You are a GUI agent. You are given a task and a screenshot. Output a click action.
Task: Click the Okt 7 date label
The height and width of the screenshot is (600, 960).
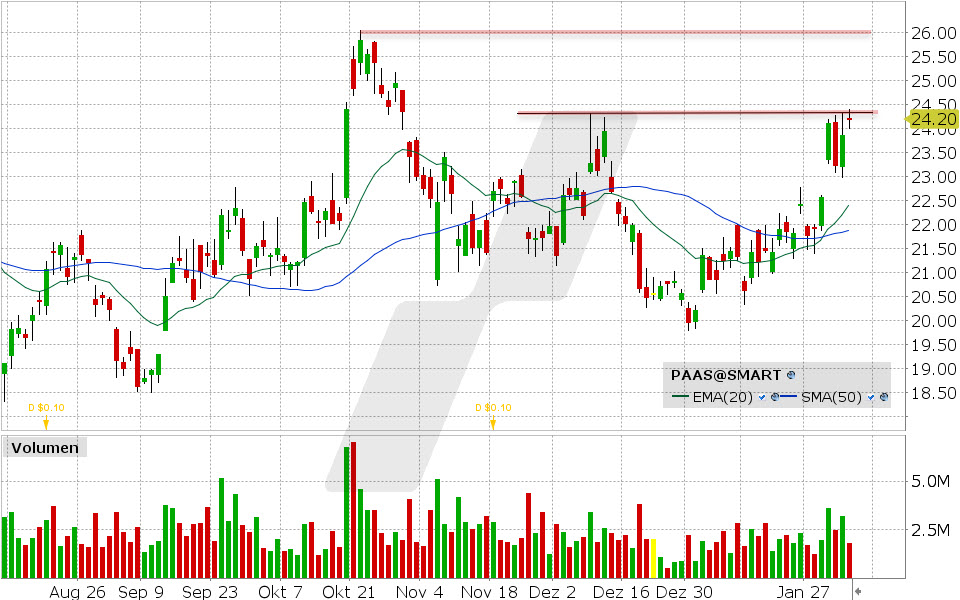point(280,592)
